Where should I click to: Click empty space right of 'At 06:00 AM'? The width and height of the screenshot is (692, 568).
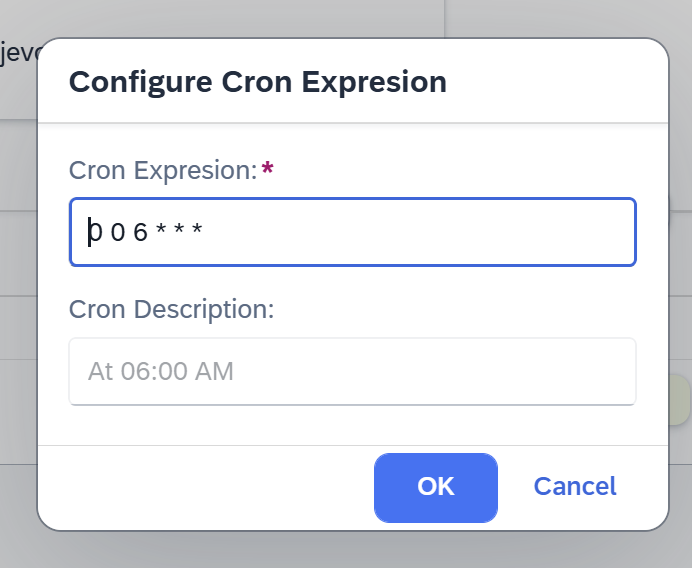point(450,372)
